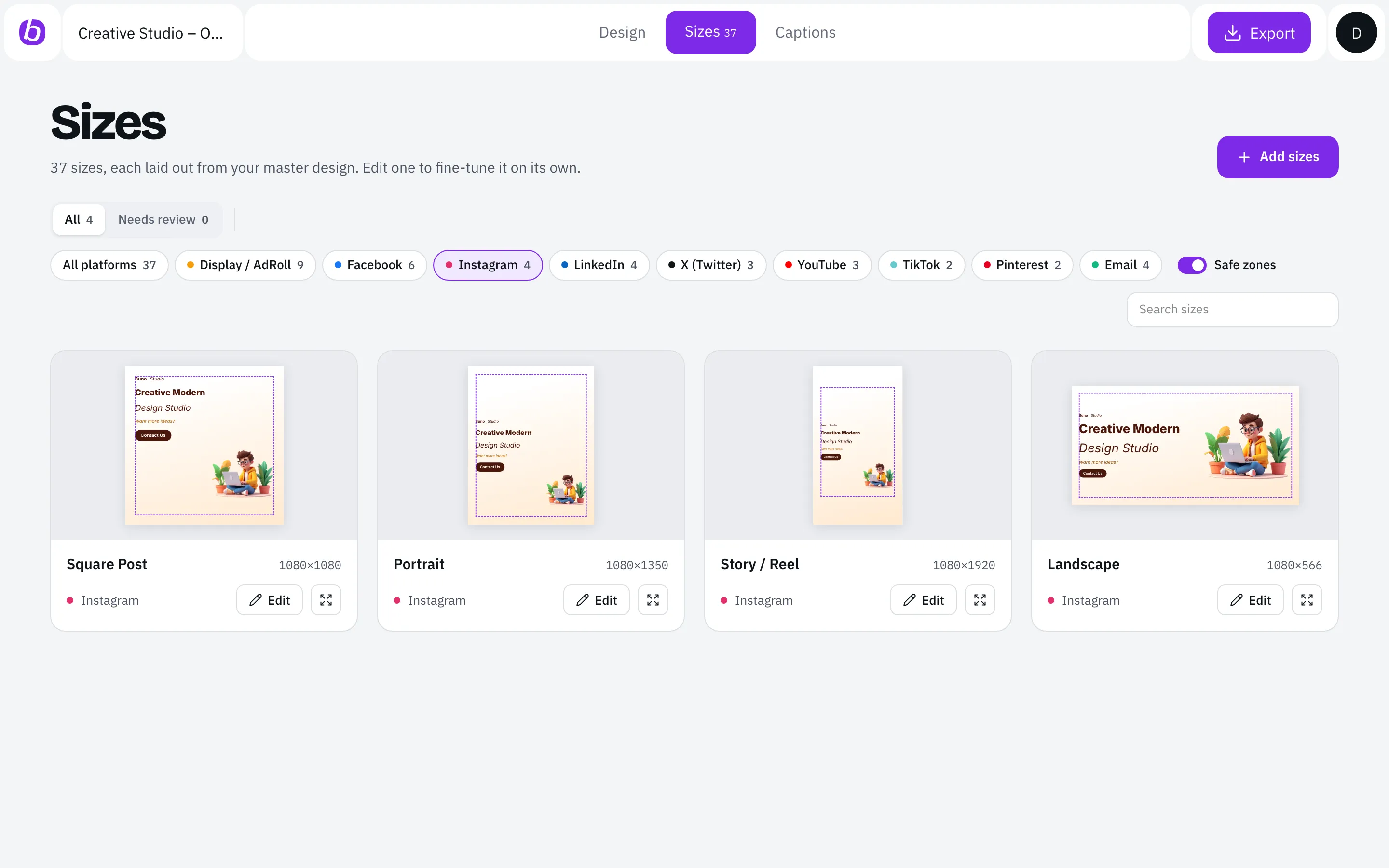
Task: Open the Landscape thumbnail preview
Action: pos(1185,446)
